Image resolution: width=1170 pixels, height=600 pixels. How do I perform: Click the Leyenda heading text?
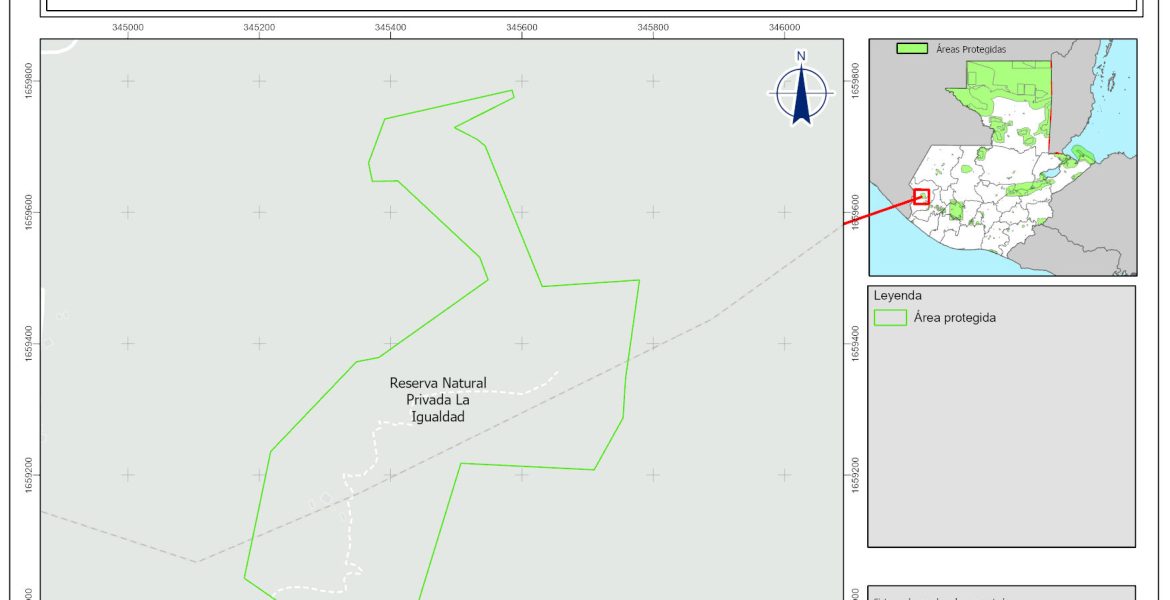(897, 296)
